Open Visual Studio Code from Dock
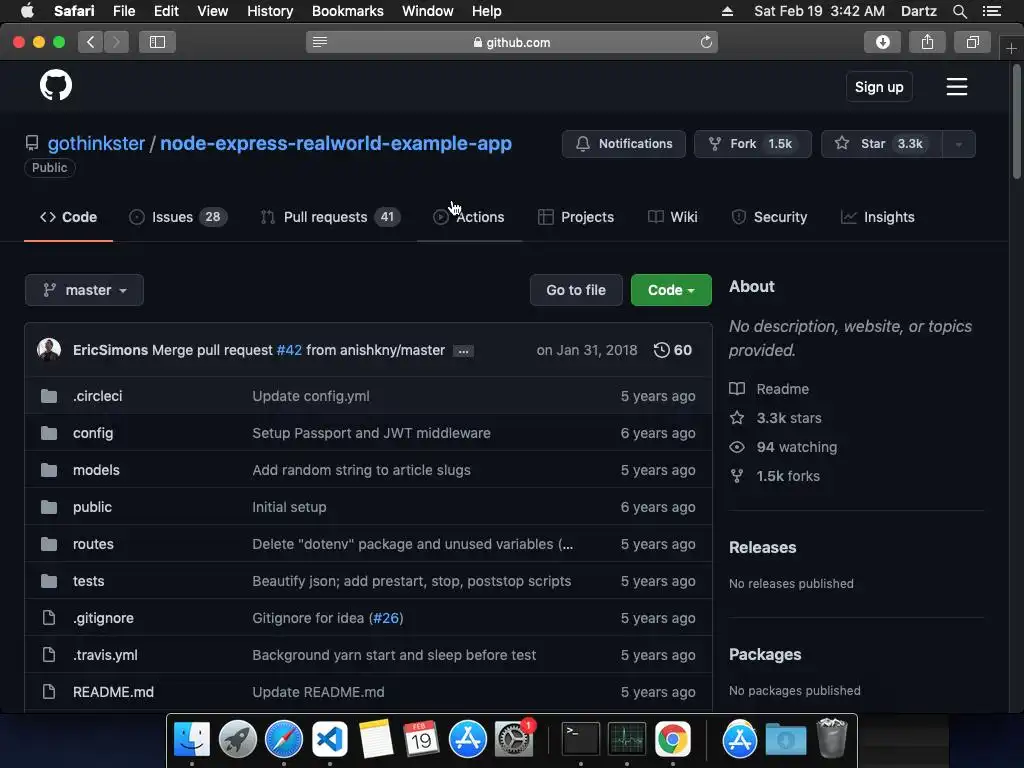This screenshot has height=768, width=1024. pos(330,739)
